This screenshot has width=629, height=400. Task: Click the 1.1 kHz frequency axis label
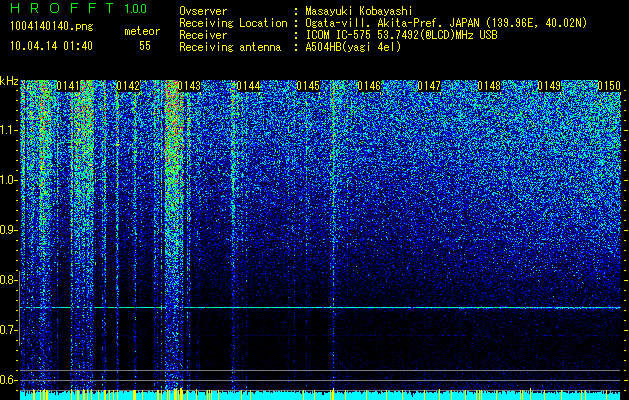(x=9, y=131)
